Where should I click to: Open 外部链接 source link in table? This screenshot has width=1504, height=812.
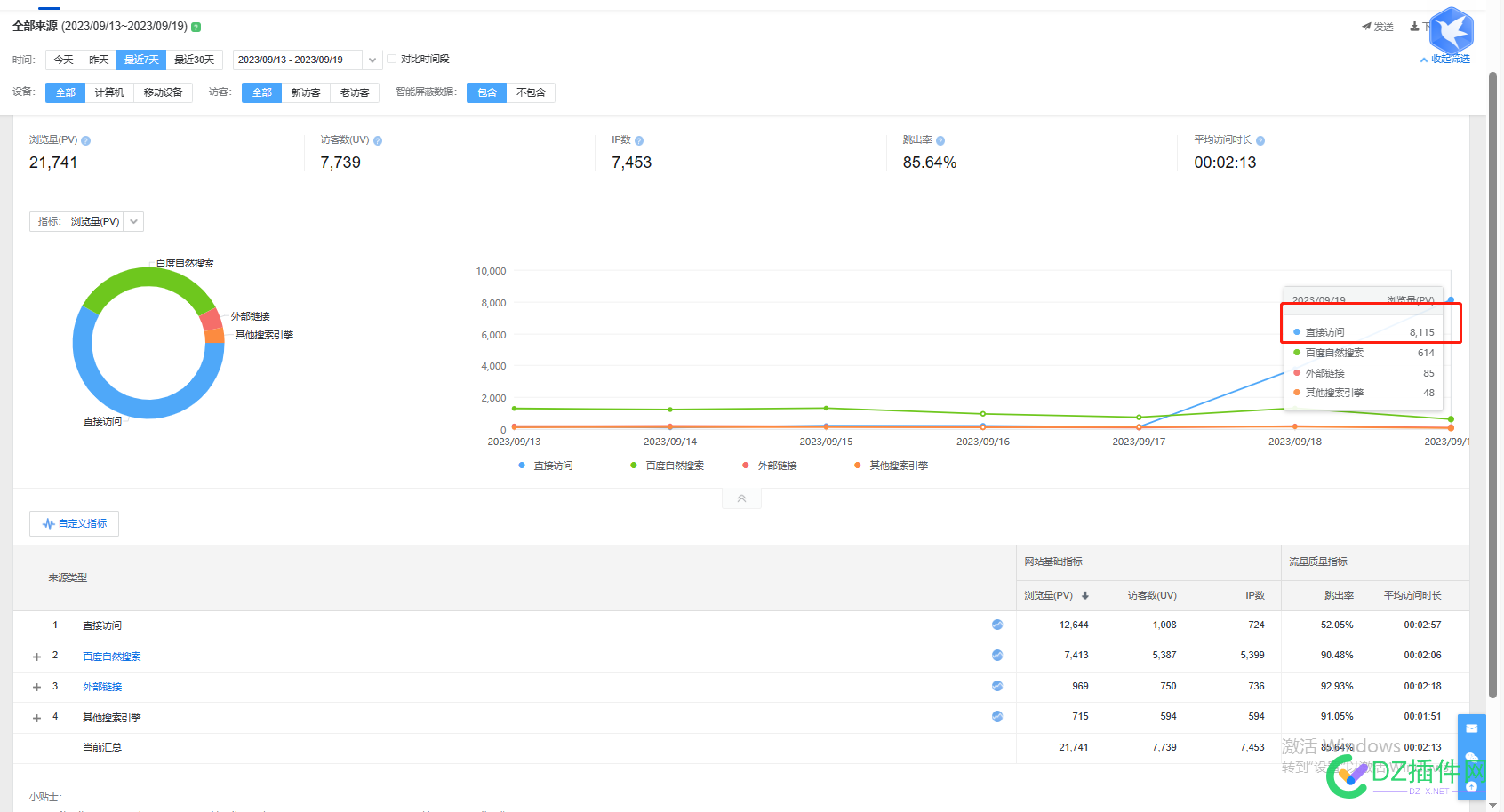click(x=102, y=687)
